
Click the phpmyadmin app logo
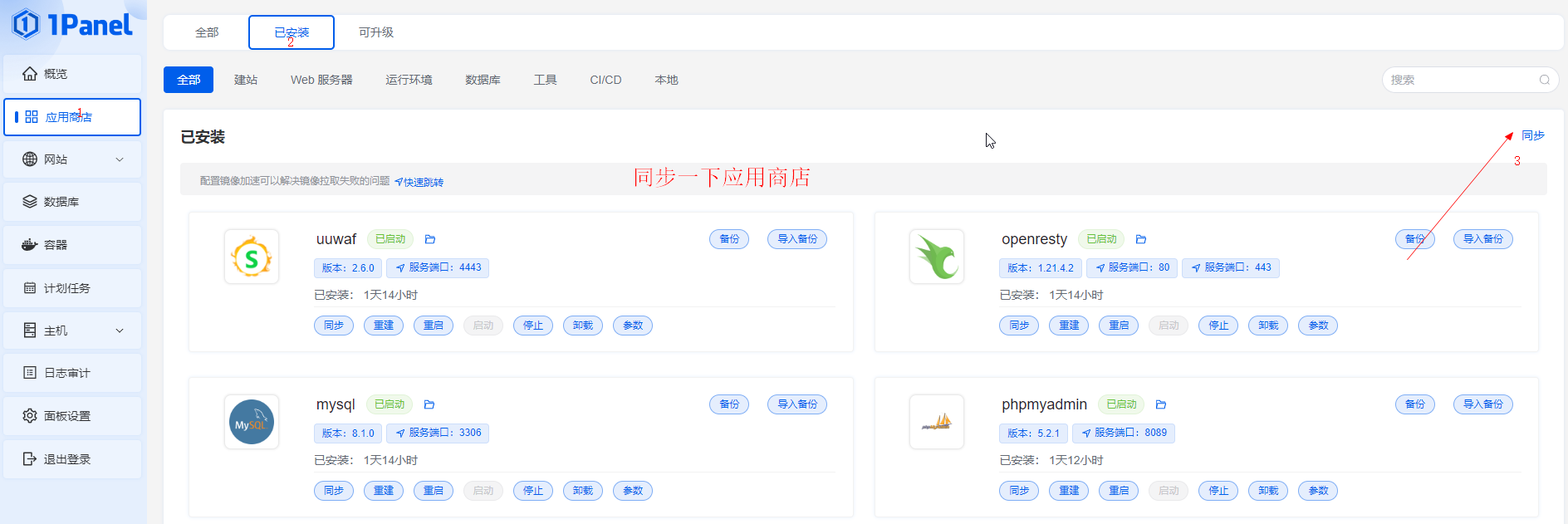coord(937,422)
